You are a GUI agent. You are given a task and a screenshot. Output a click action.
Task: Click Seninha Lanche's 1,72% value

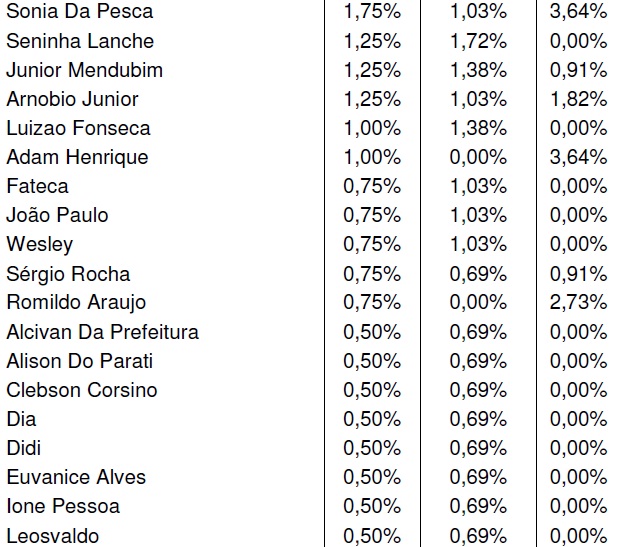point(478,41)
